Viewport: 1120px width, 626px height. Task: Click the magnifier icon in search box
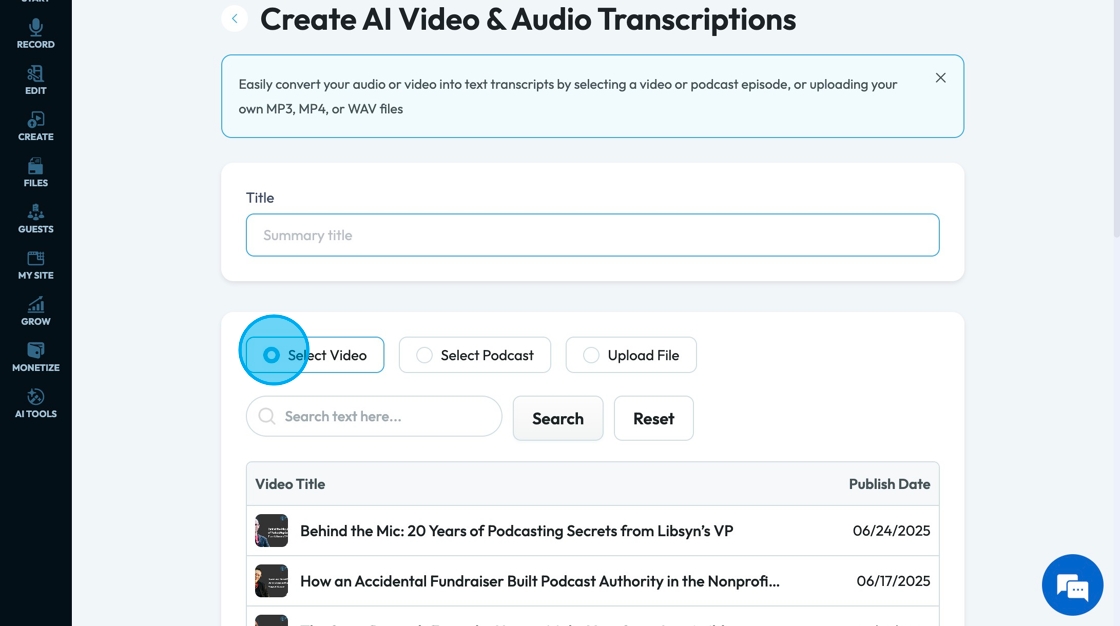(x=267, y=417)
